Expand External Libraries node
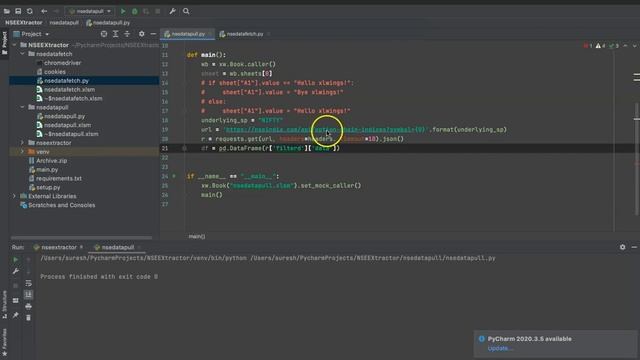The image size is (640, 360). pos(15,196)
